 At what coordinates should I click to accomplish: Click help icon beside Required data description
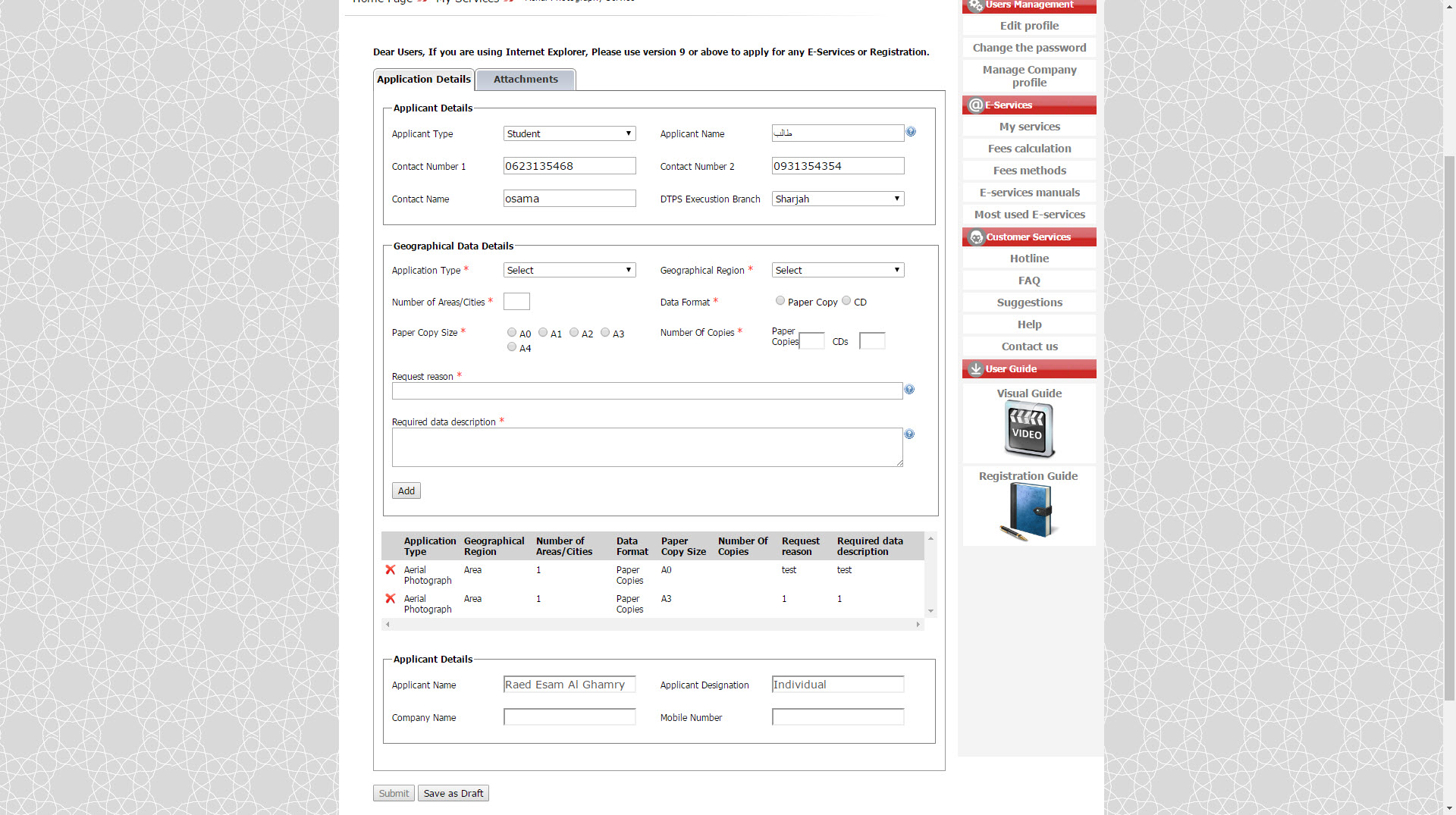point(909,434)
